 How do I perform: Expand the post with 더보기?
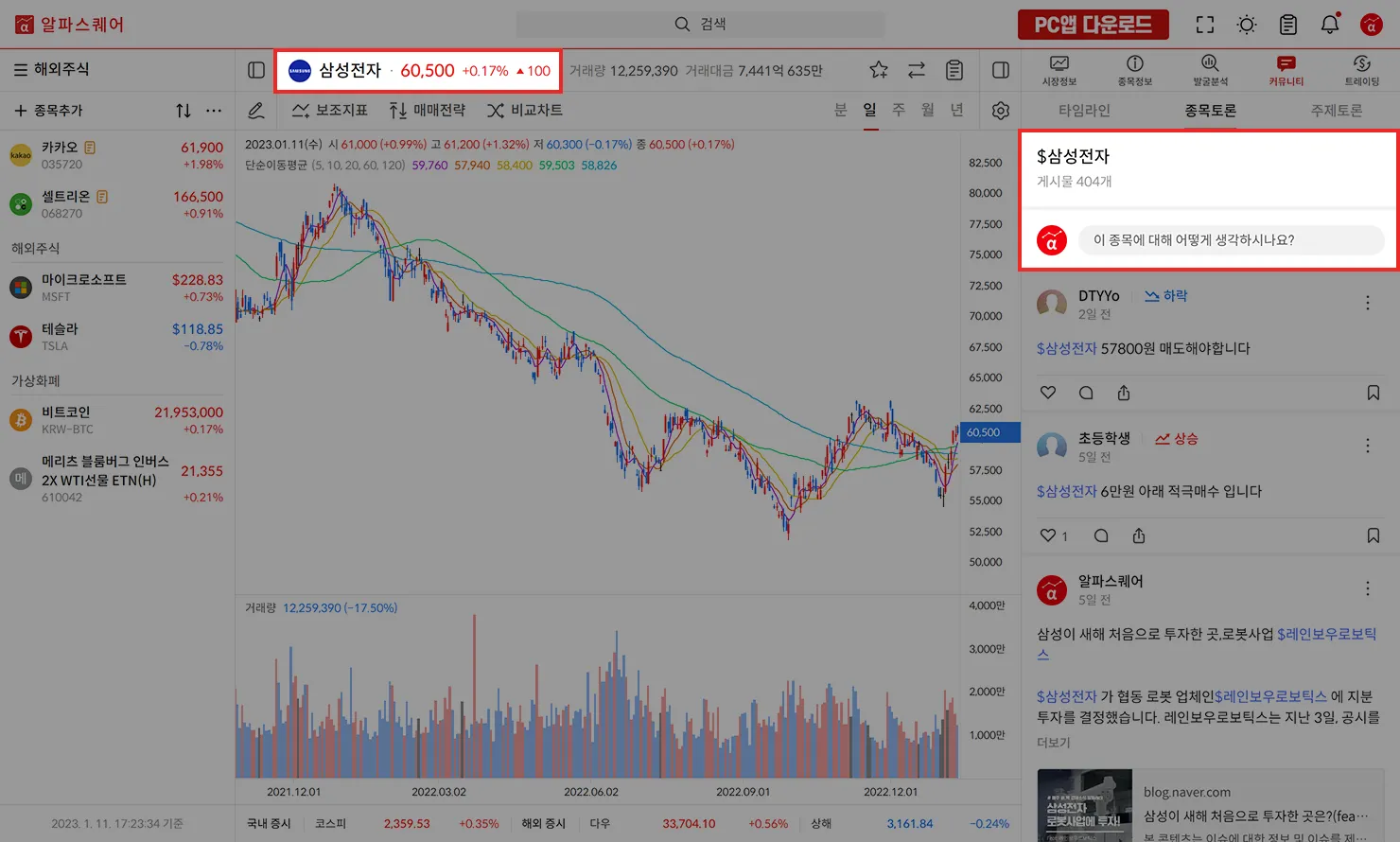tap(1054, 743)
